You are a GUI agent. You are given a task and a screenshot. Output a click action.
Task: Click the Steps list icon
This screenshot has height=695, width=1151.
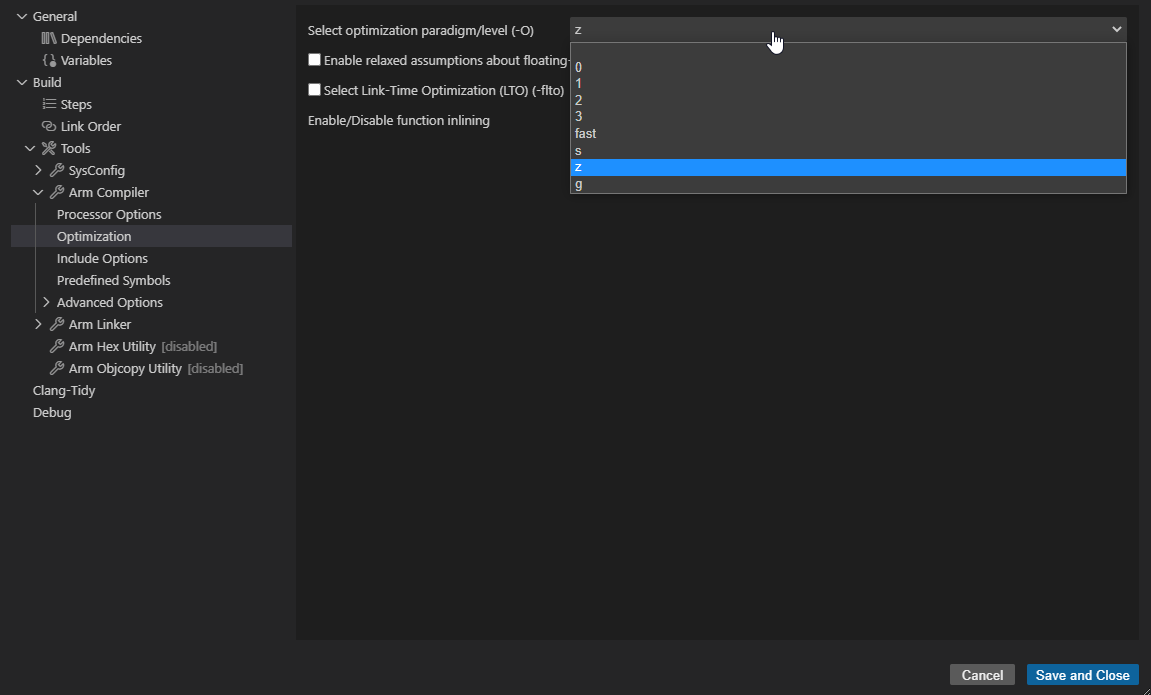(x=49, y=104)
